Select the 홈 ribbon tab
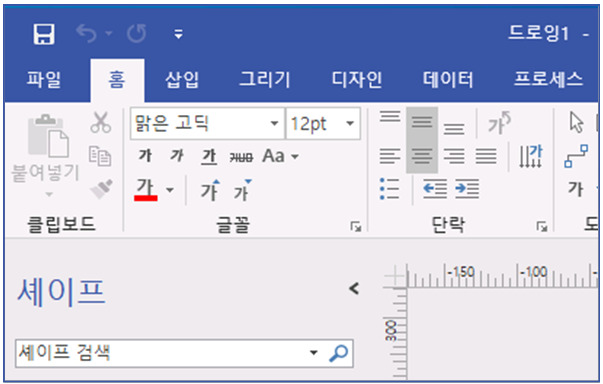Image resolution: width=603 pixels, height=384 pixels. pyautogui.click(x=117, y=80)
